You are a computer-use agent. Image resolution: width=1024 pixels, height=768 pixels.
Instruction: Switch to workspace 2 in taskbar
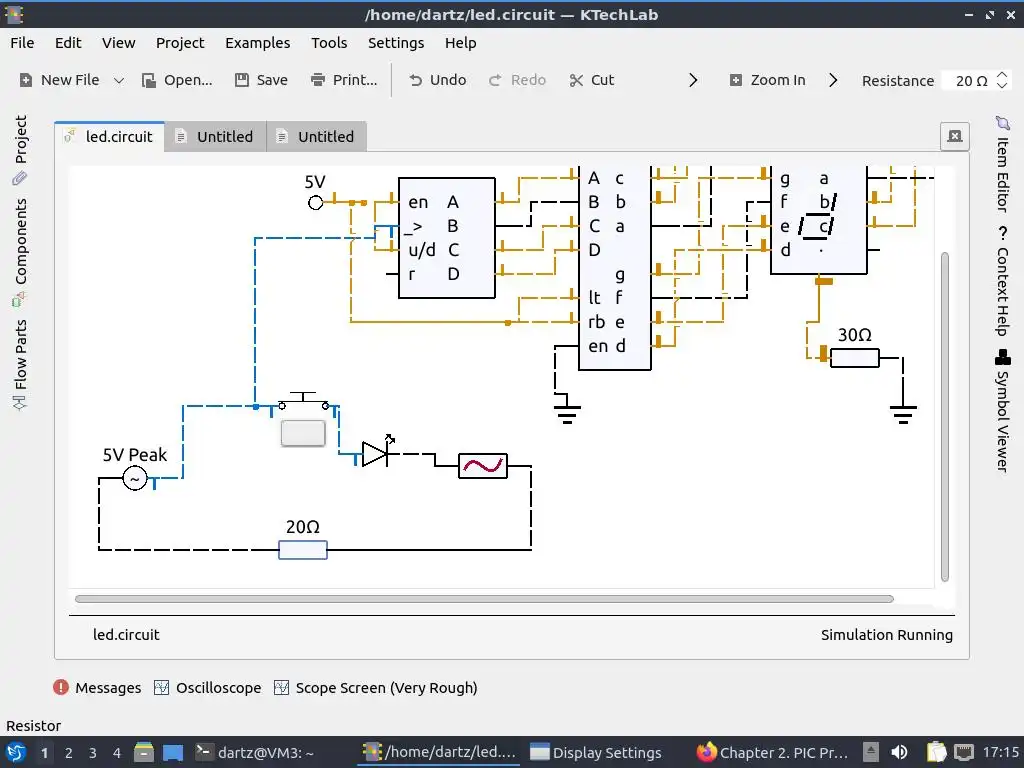(69, 753)
